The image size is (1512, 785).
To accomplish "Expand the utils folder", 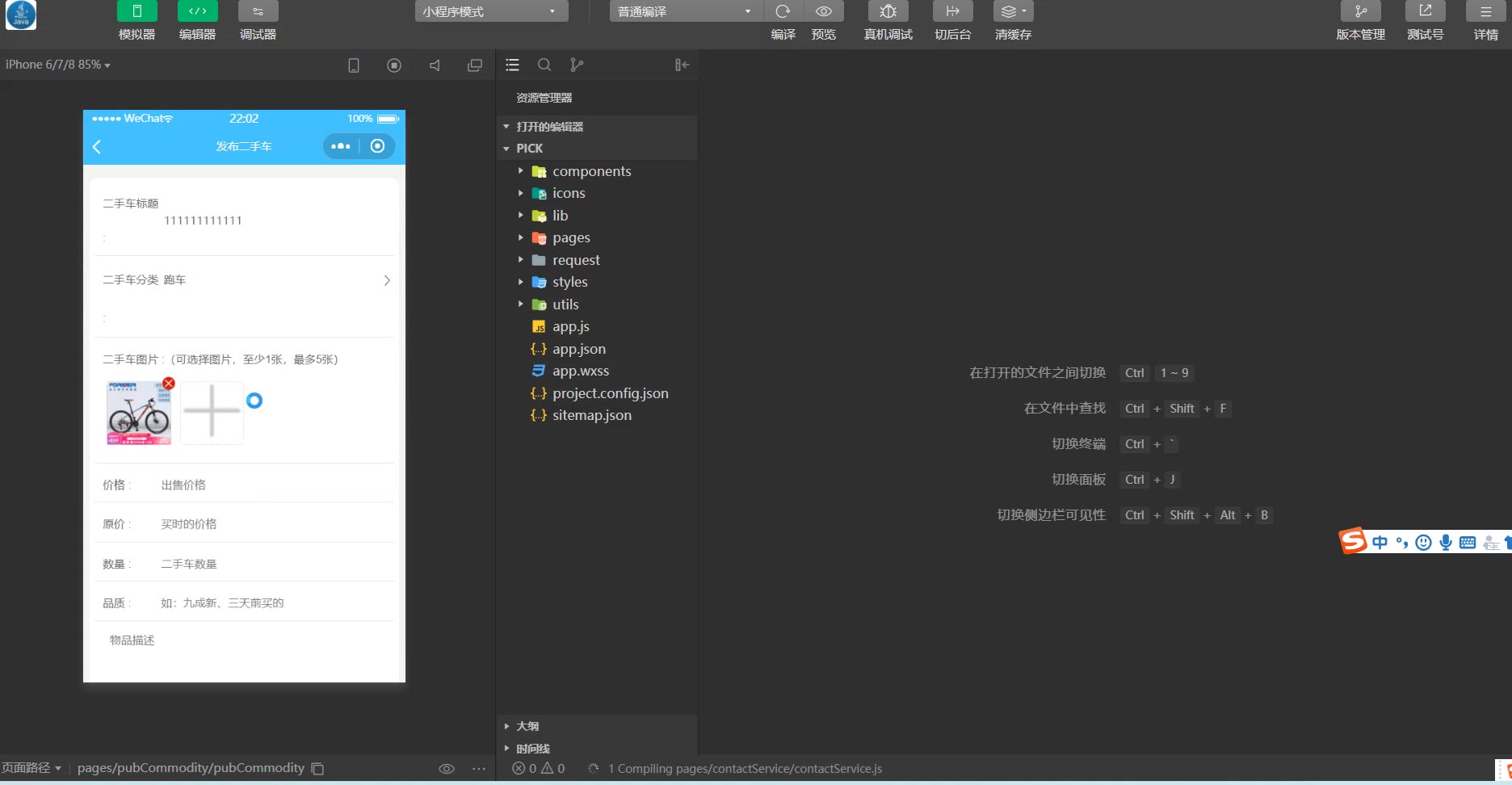I will (x=597, y=304).
